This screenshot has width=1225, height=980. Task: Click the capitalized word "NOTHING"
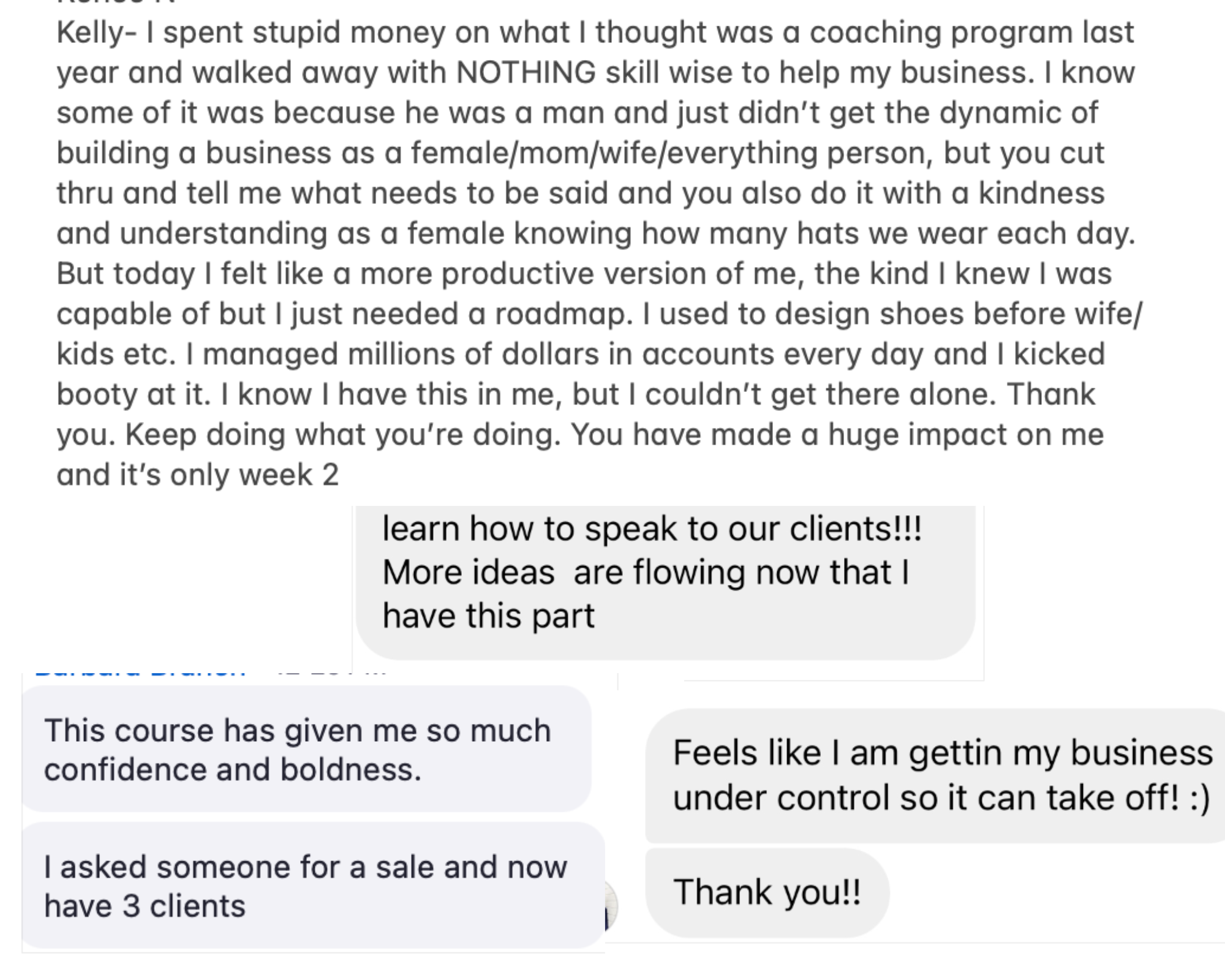tap(526, 72)
